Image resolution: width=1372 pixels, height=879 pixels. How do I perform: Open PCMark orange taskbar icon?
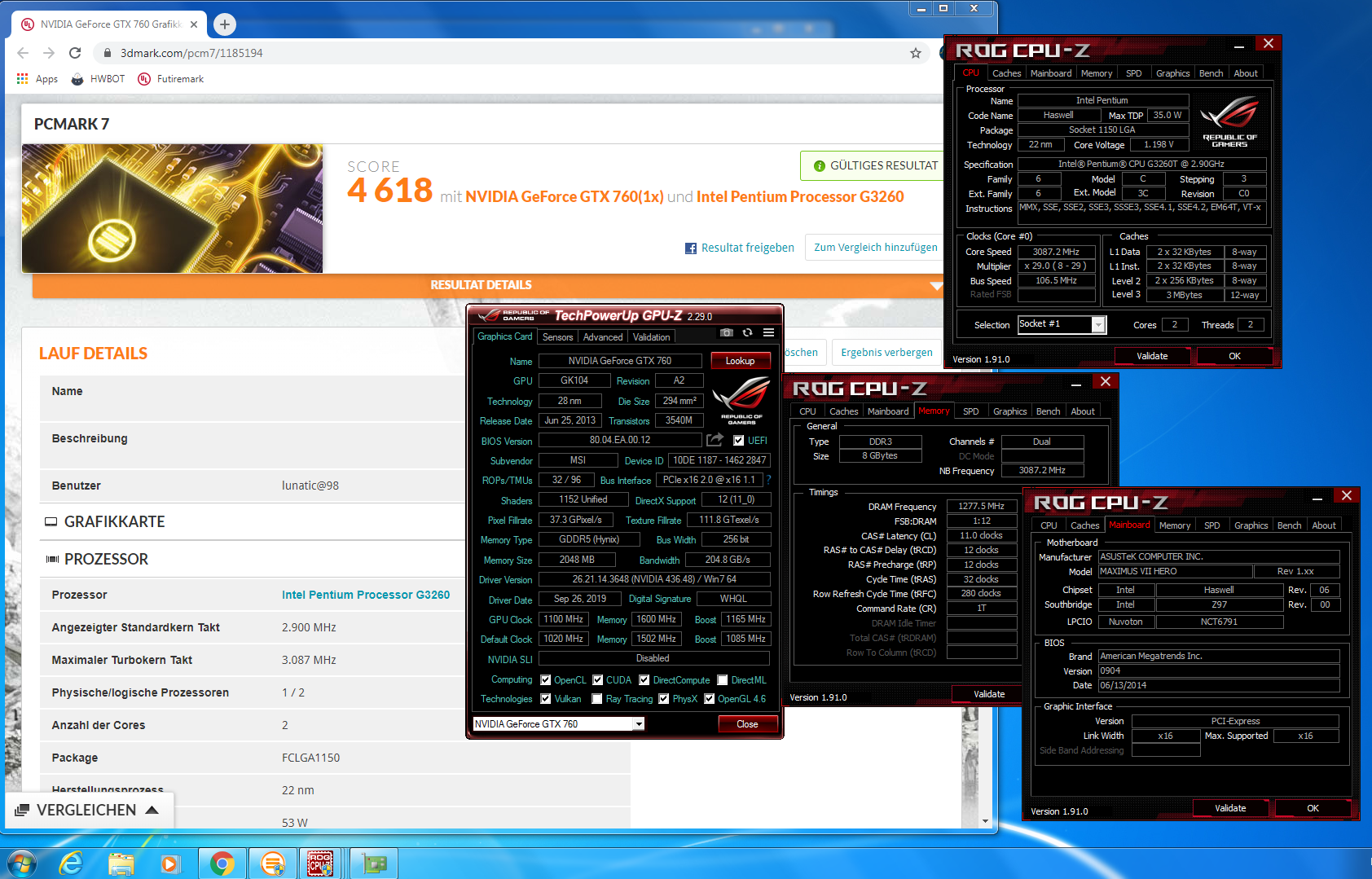click(272, 863)
